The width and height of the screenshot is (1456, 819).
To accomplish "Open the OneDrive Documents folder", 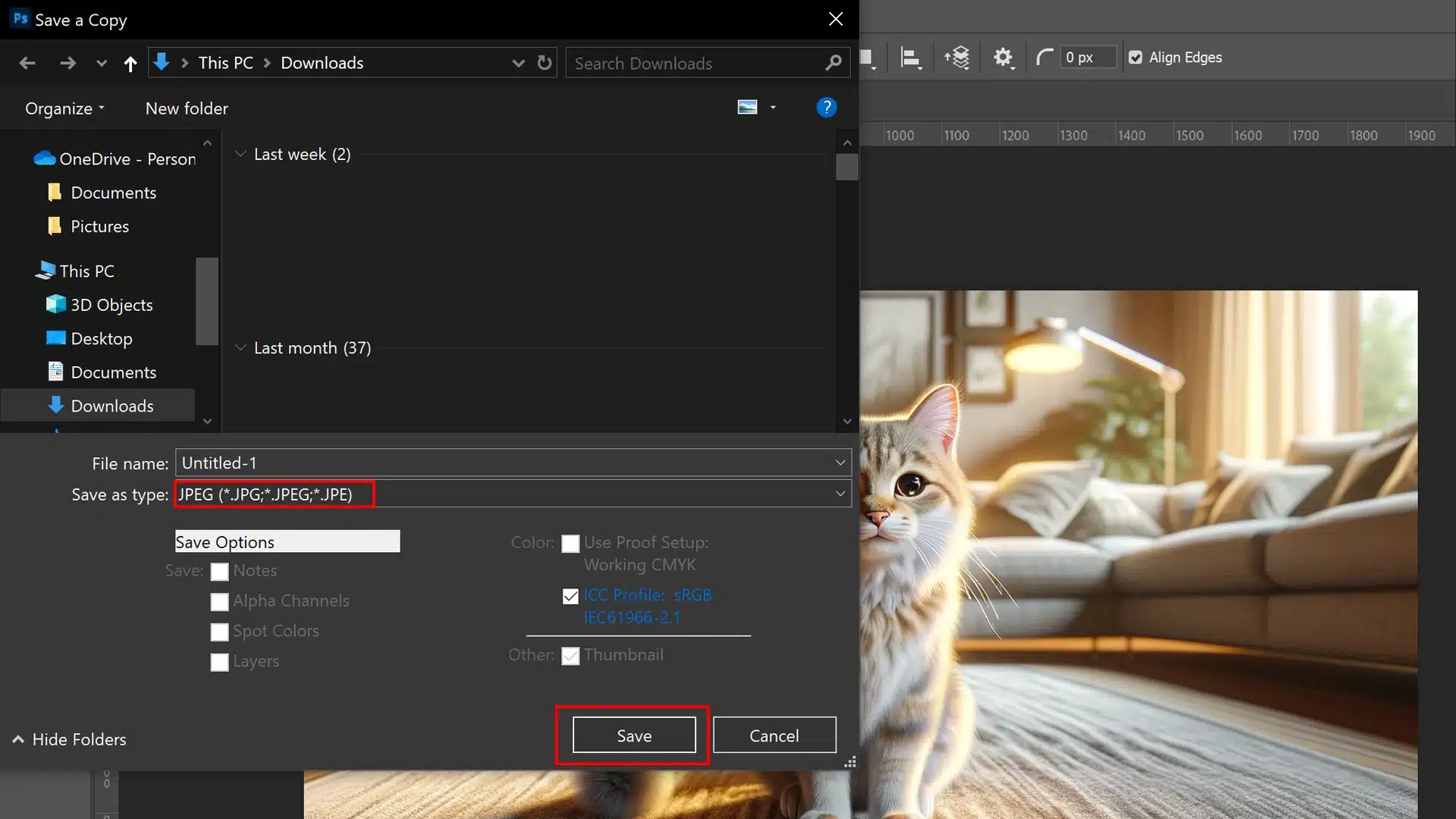I will point(102,193).
